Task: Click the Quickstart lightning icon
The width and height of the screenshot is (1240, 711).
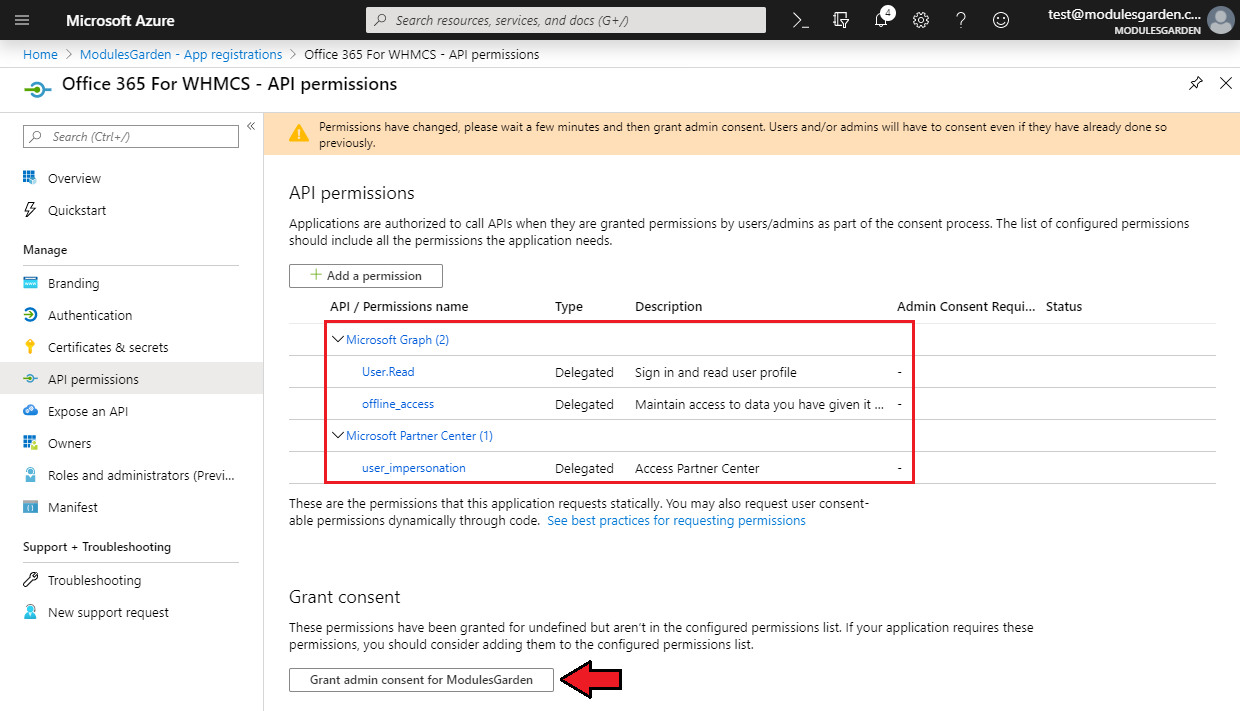Action: pos(30,210)
